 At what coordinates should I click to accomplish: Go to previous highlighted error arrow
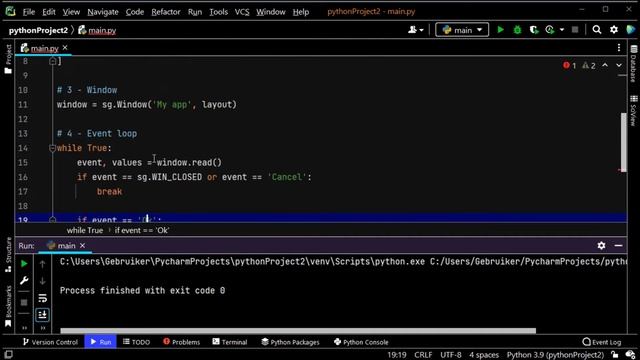tap(605, 65)
